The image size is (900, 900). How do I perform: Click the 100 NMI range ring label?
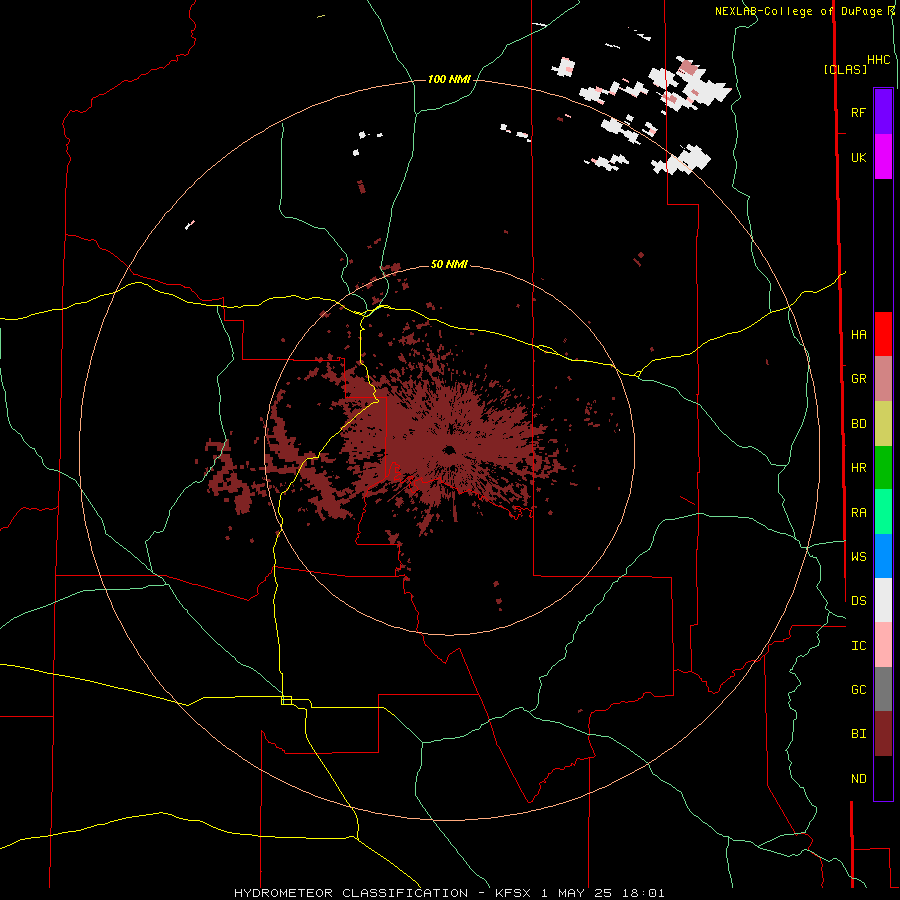click(x=449, y=79)
